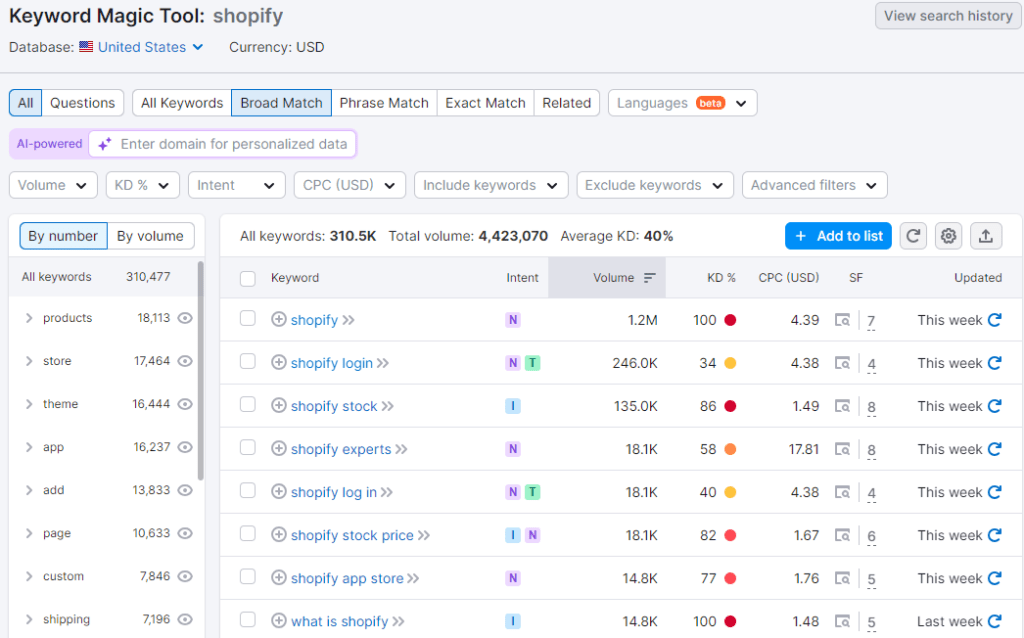1024x638 pixels.
Task: Toggle eye icon for theme group
Action: click(185, 404)
